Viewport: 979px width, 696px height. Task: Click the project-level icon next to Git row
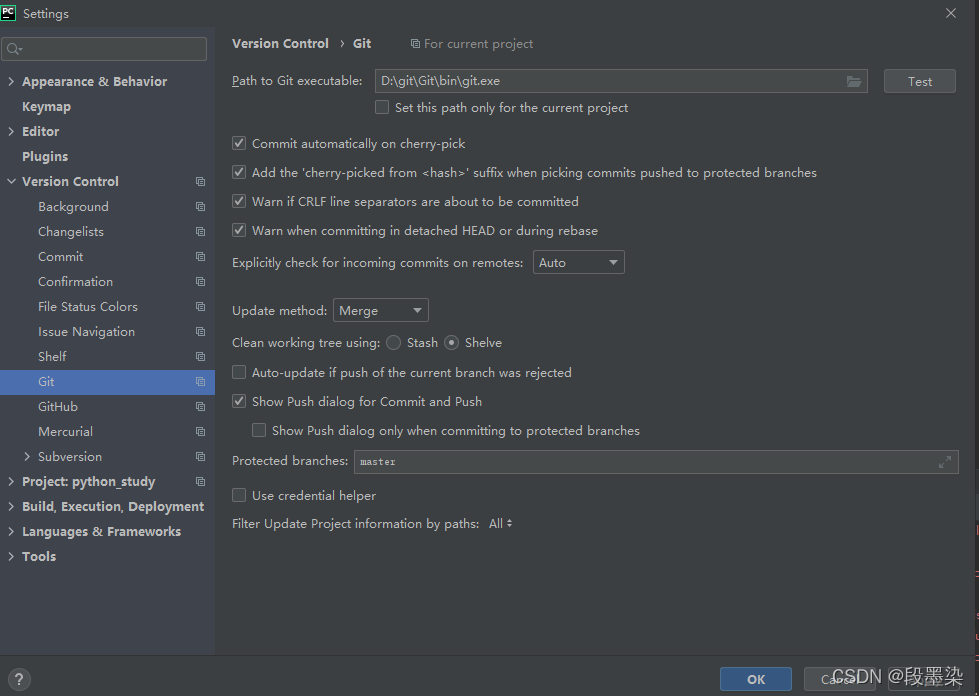[200, 381]
